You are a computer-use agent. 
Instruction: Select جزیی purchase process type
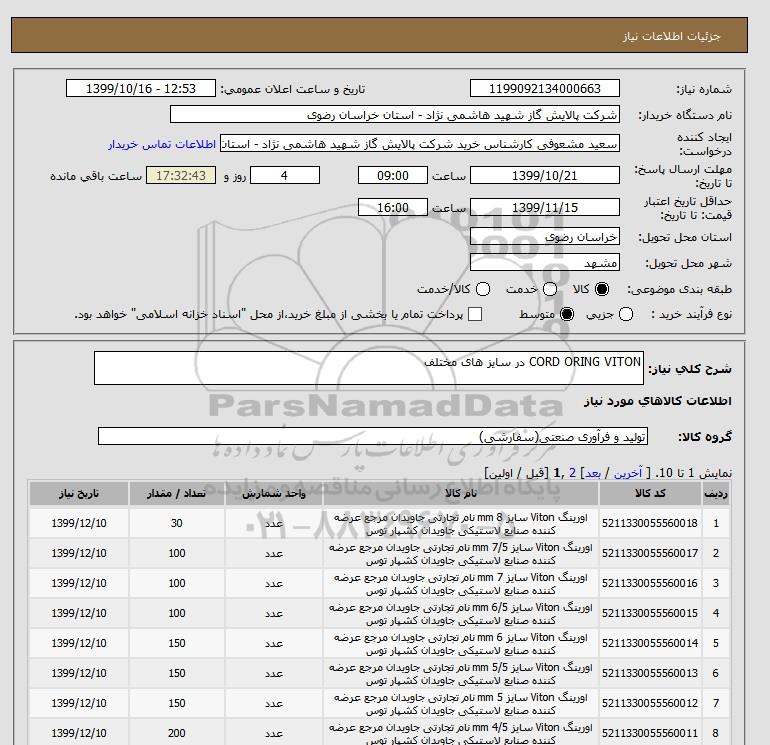pos(627,315)
